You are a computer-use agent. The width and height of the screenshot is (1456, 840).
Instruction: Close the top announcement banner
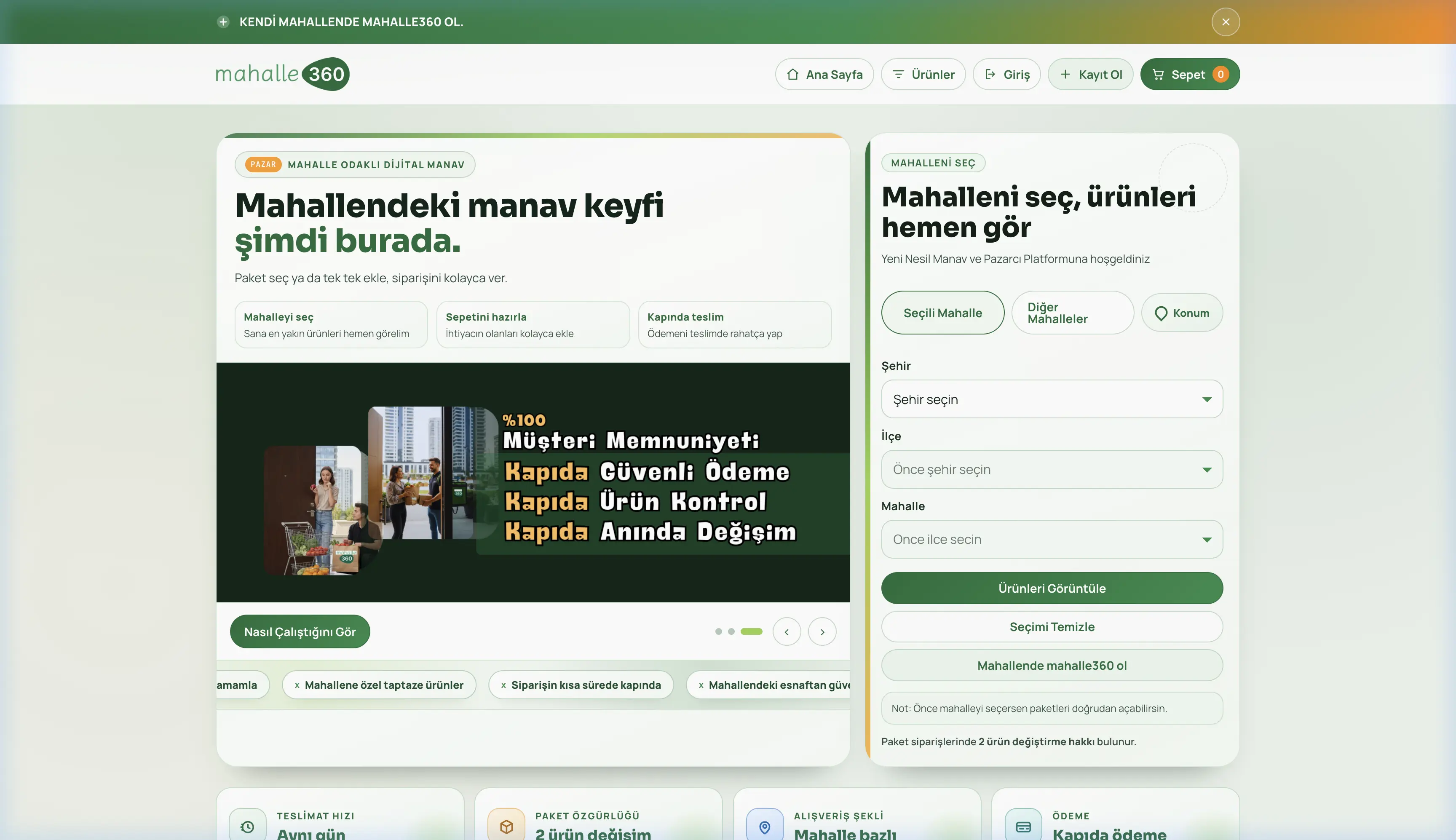[1226, 22]
